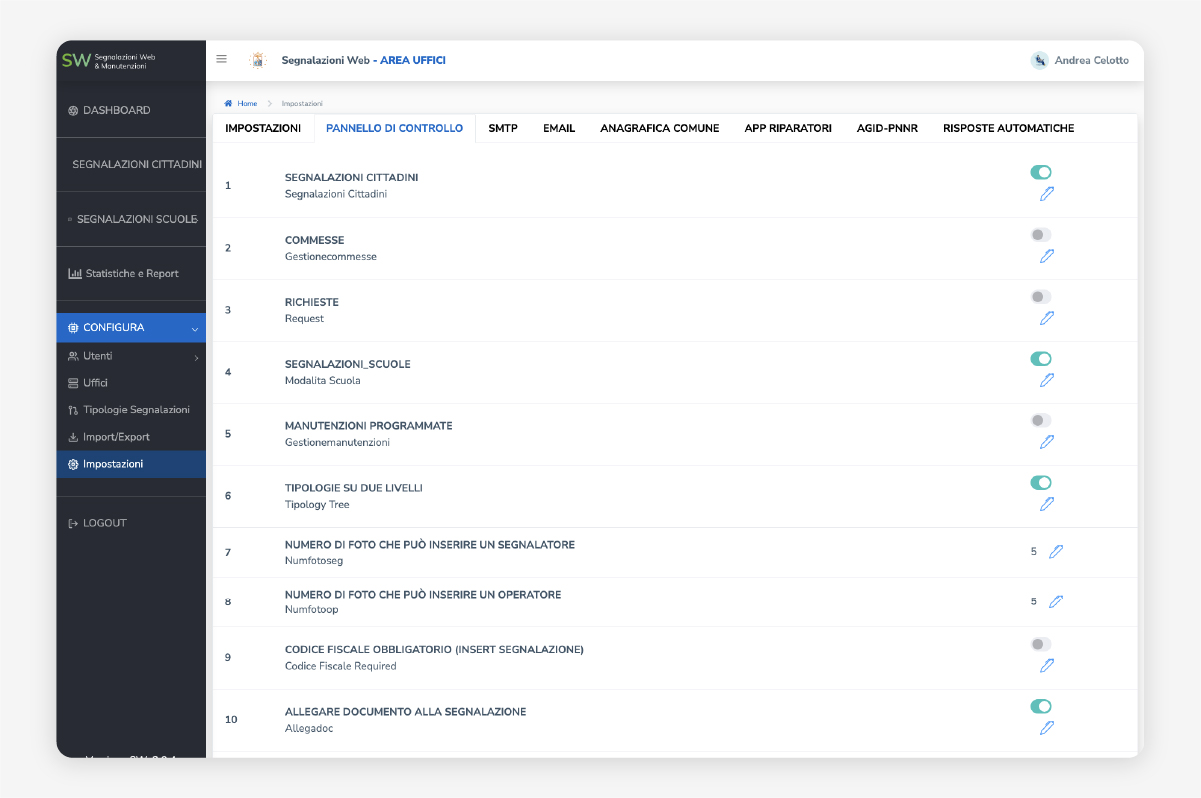
Task: Click the pencil edit icon for Segnalazioni Cittadini
Action: [1046, 194]
